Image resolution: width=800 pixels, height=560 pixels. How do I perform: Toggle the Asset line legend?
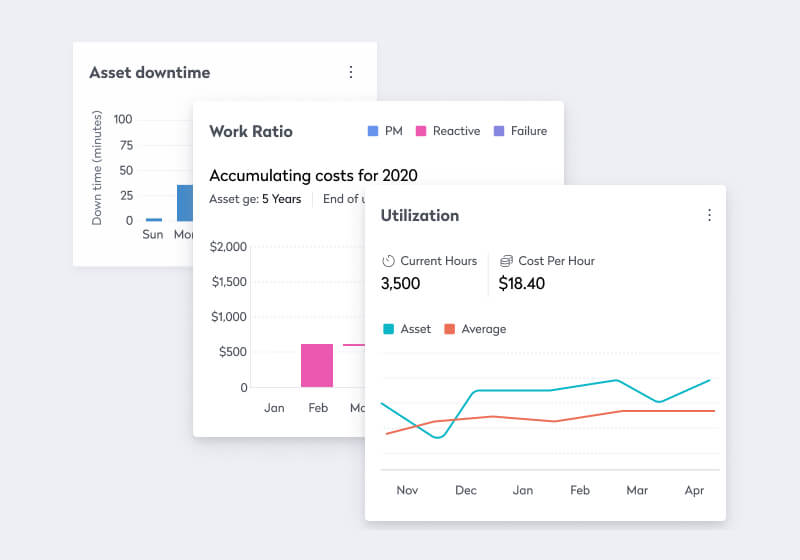(406, 329)
